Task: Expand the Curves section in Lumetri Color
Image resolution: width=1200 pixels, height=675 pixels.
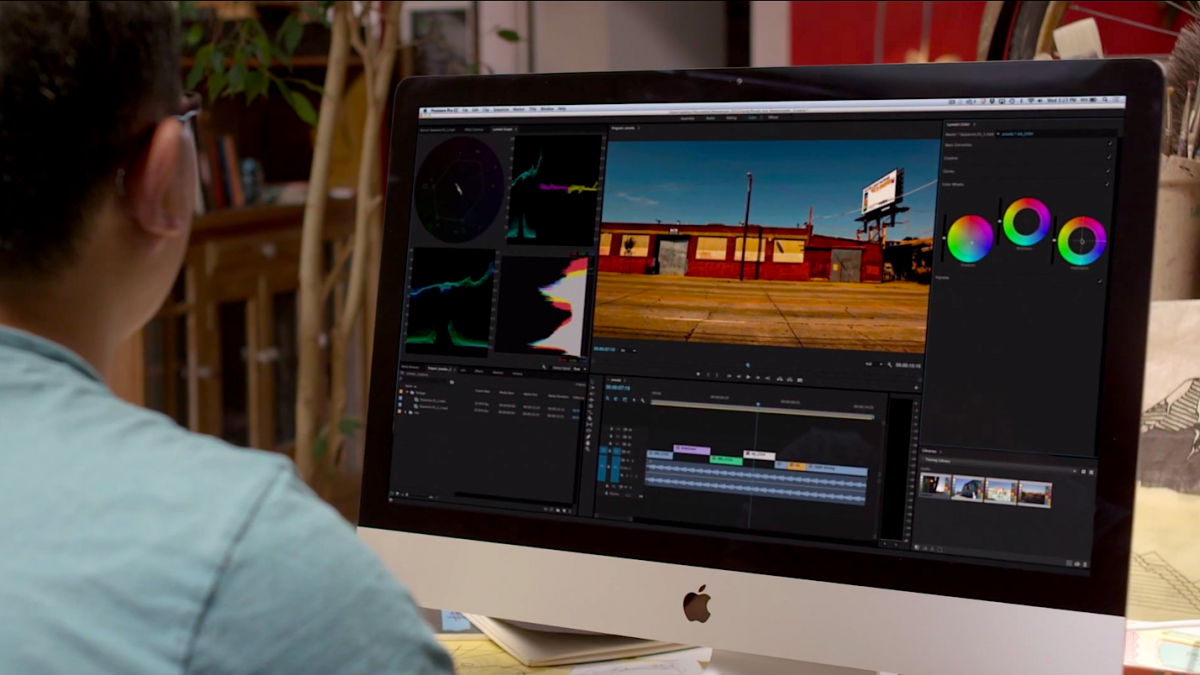Action: [949, 171]
